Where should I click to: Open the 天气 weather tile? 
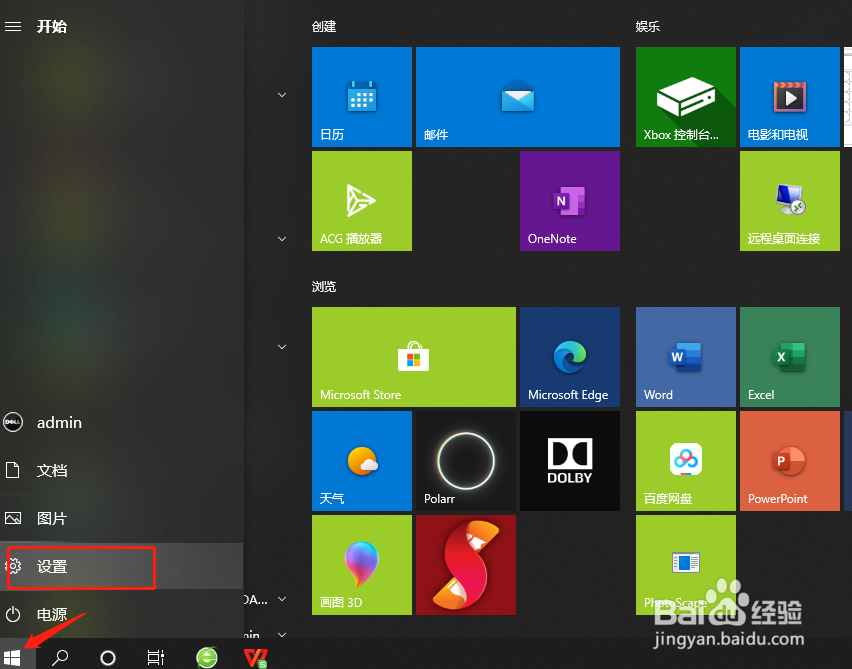362,461
